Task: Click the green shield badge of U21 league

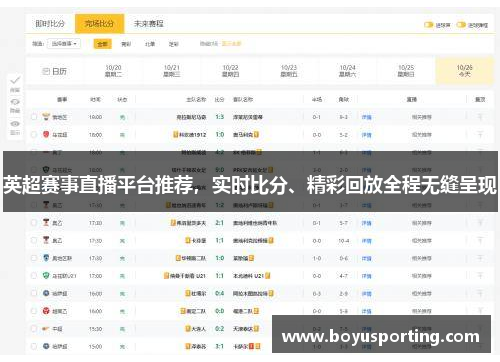Action: tap(46, 275)
